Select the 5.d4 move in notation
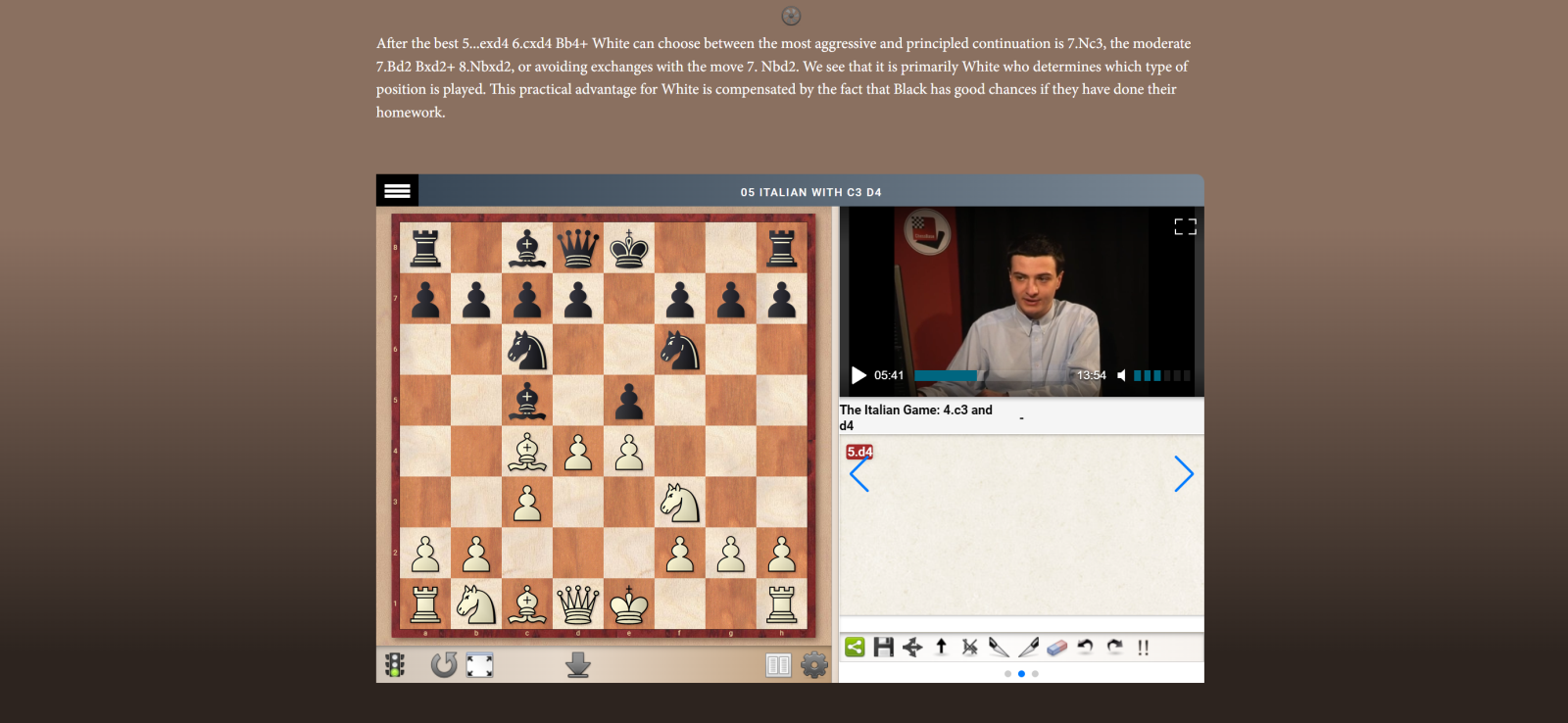1568x723 pixels. tap(859, 452)
